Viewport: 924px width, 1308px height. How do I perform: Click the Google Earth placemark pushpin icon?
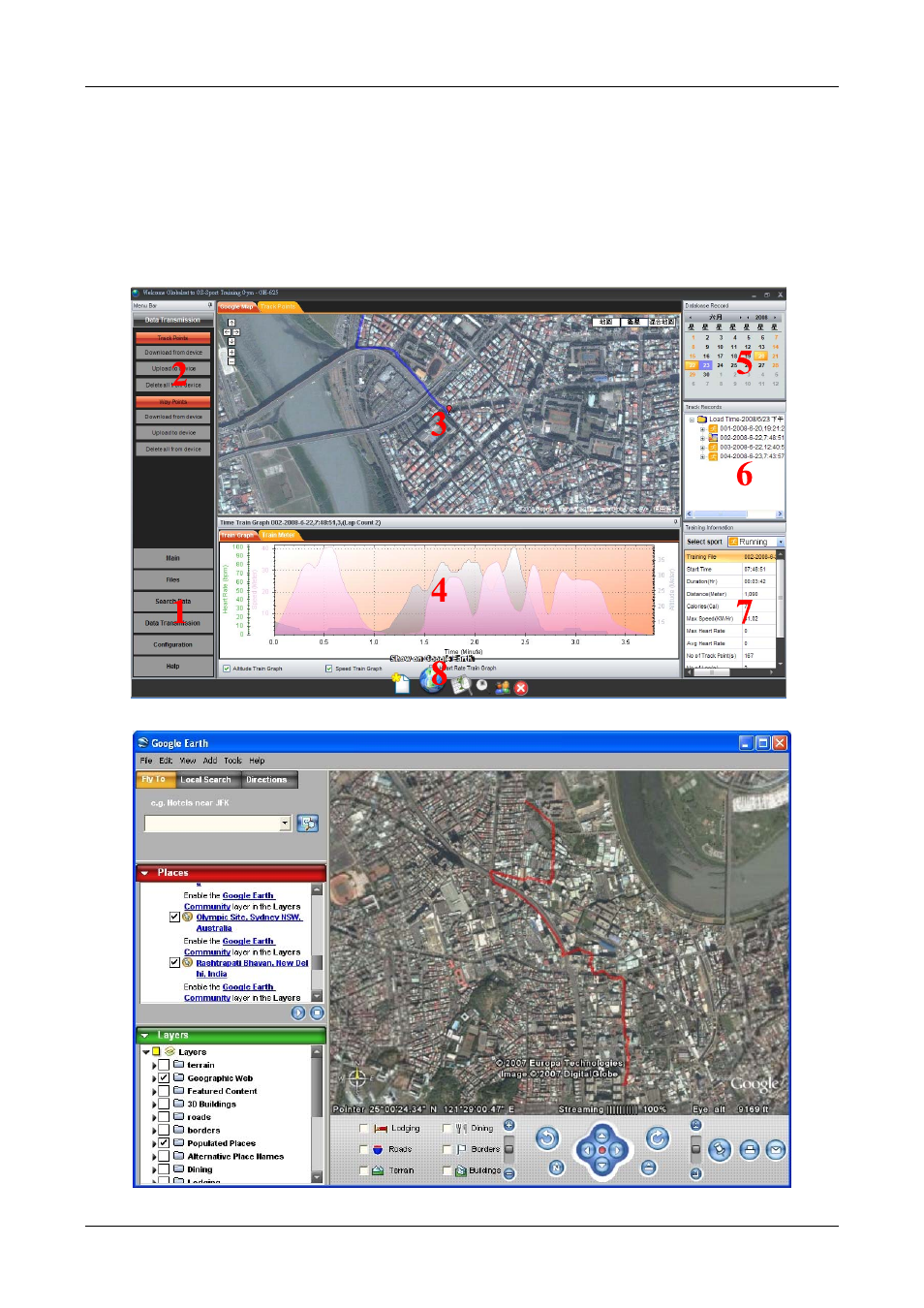tap(720, 1150)
